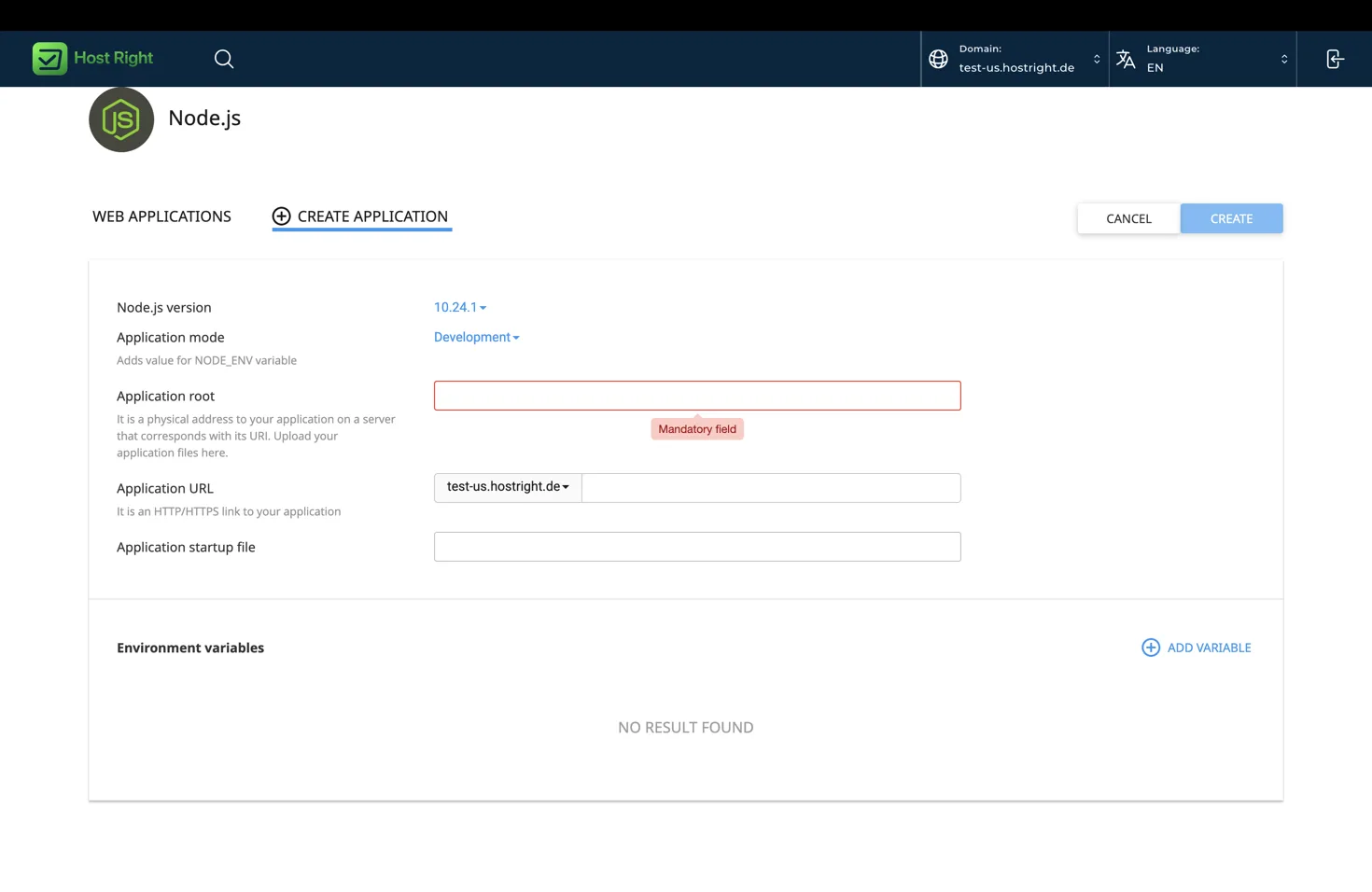Open the Domain selector dropdown
This screenshot has width=1372, height=892.
1015,59
